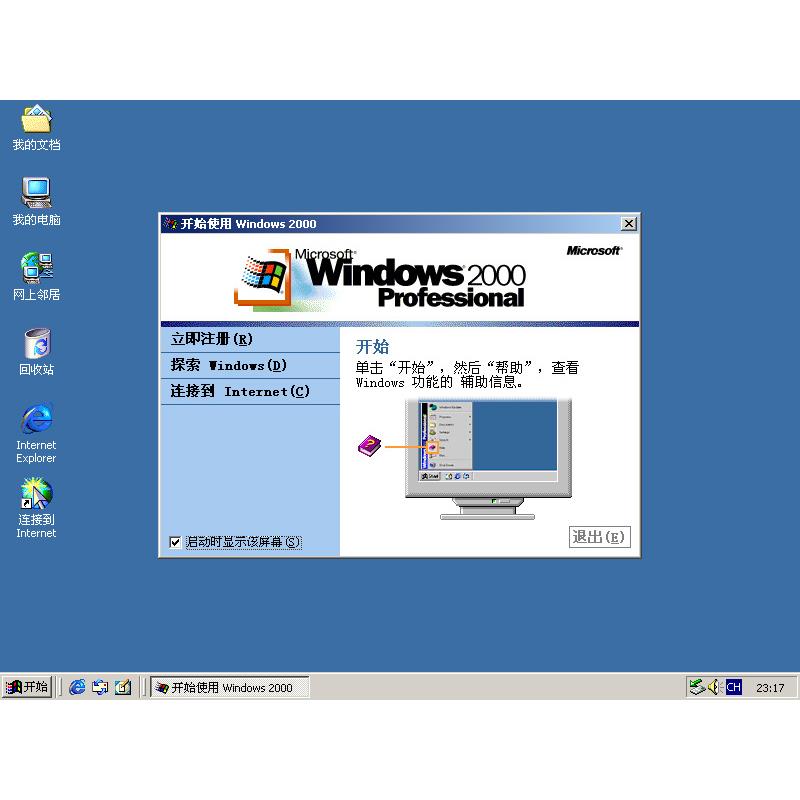This screenshot has height=800, width=800.
Task: Click the 退出(E) exit button
Action: [599, 537]
